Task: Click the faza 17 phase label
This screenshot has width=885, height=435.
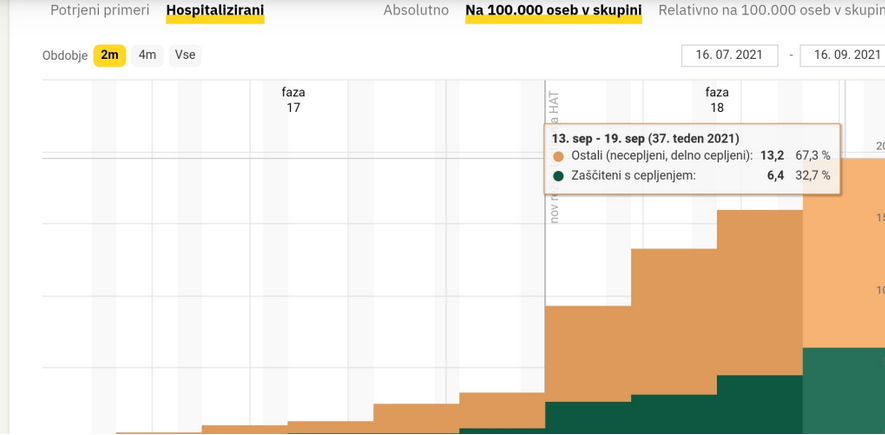Action: 293,99
